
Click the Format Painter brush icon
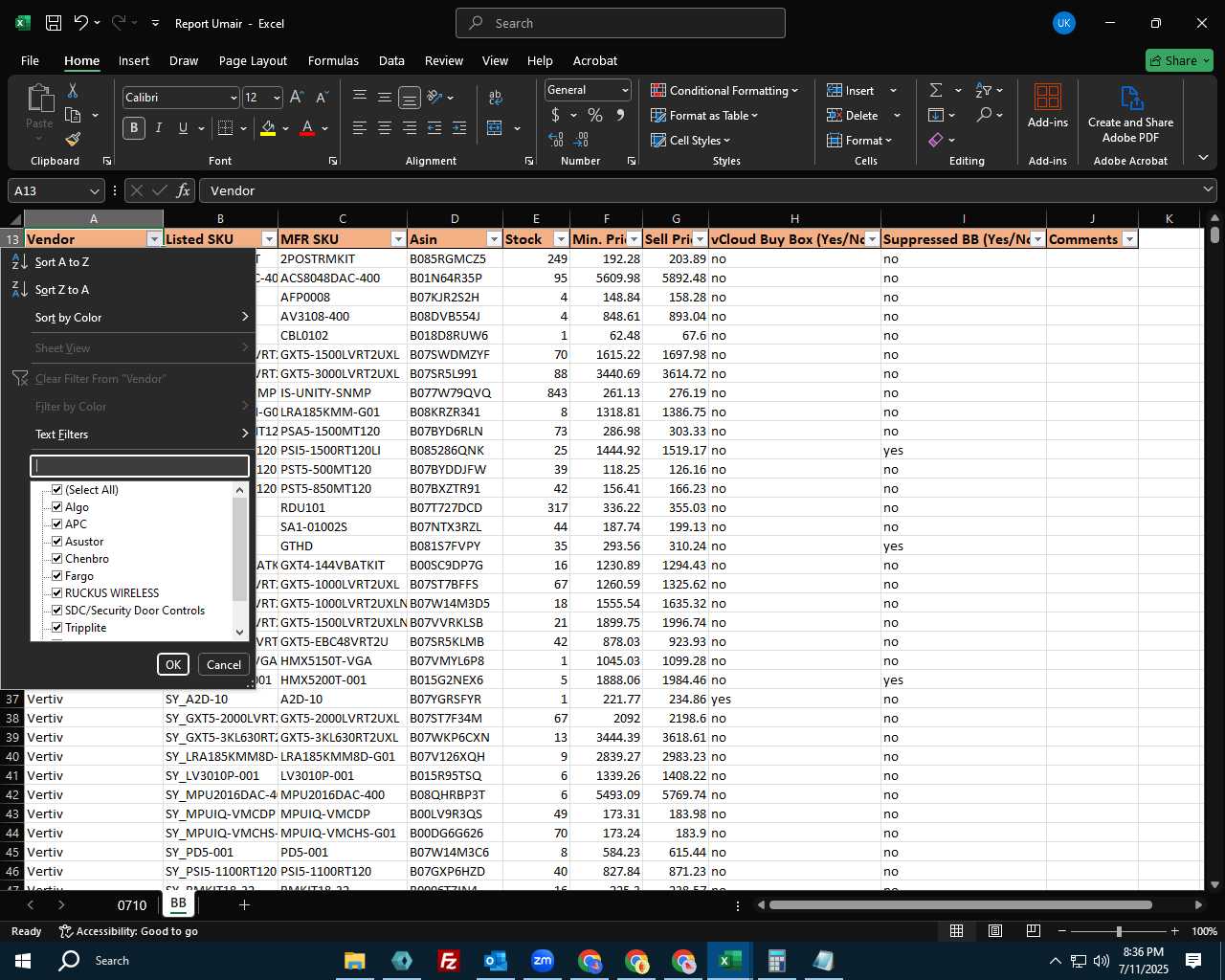[x=73, y=140]
